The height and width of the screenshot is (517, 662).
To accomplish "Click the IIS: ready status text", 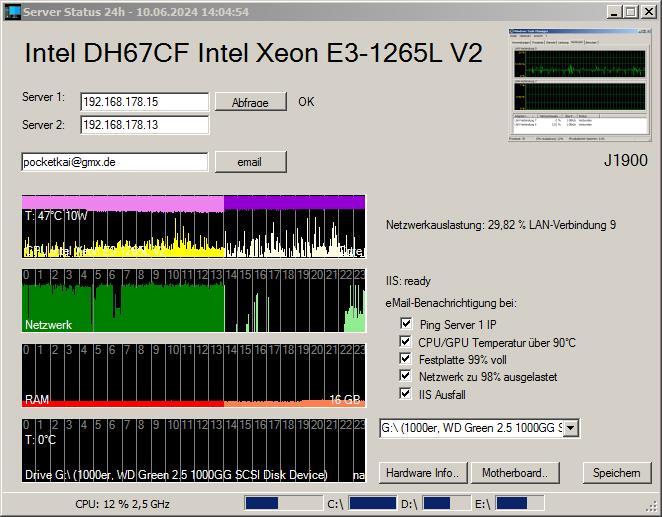I will [408, 281].
